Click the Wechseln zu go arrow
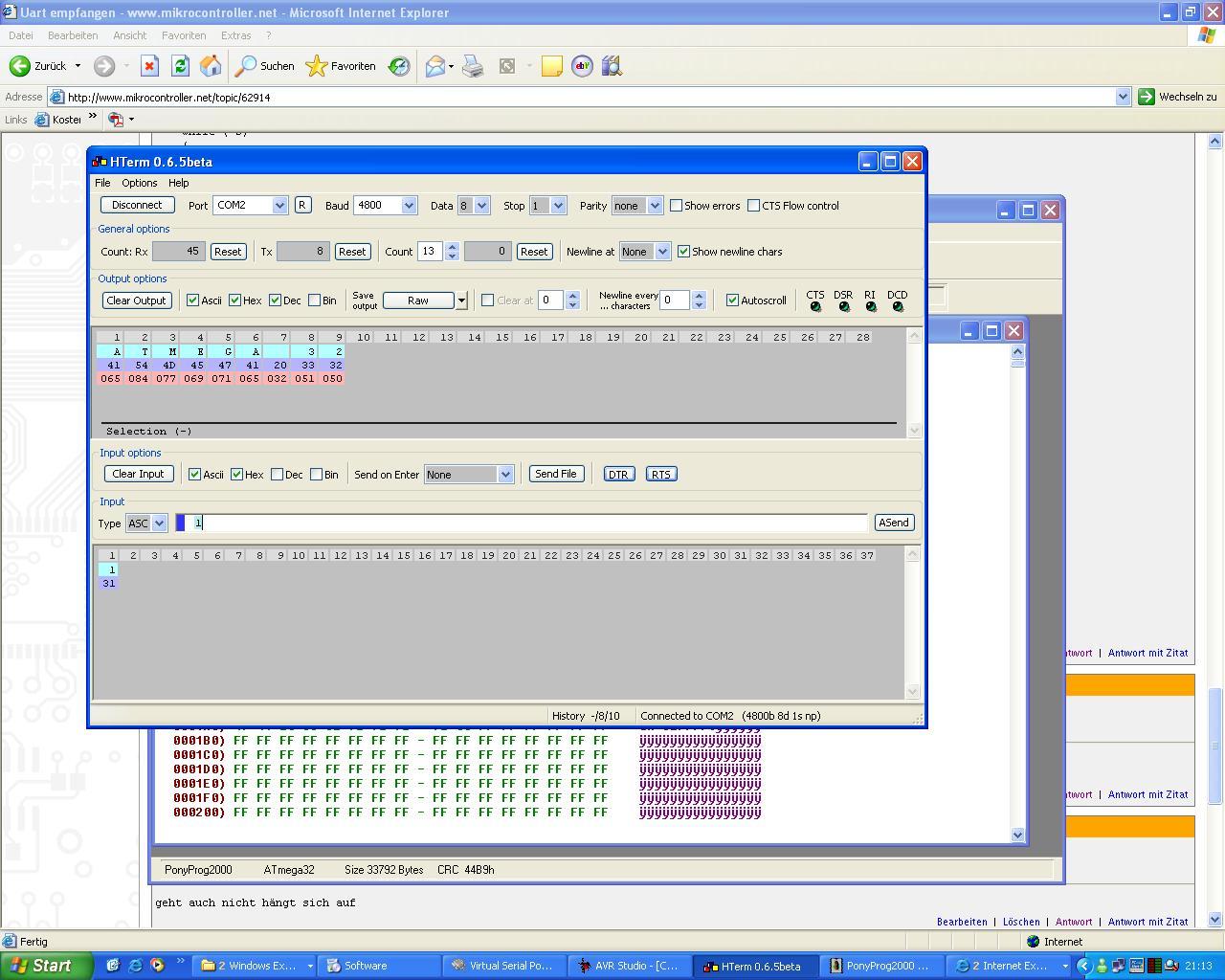The height and width of the screenshot is (980, 1225). pos(1146,97)
